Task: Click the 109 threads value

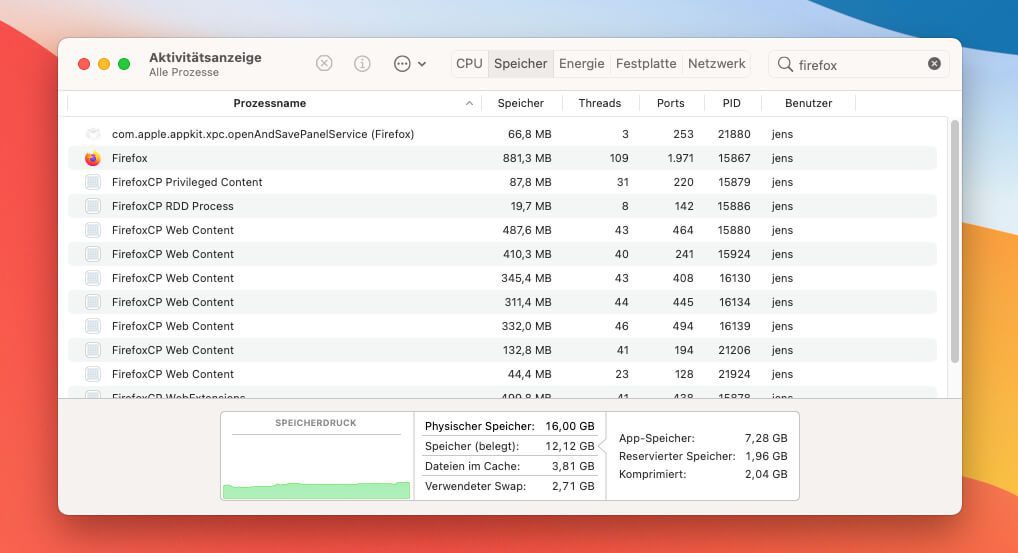Action: tap(619, 158)
